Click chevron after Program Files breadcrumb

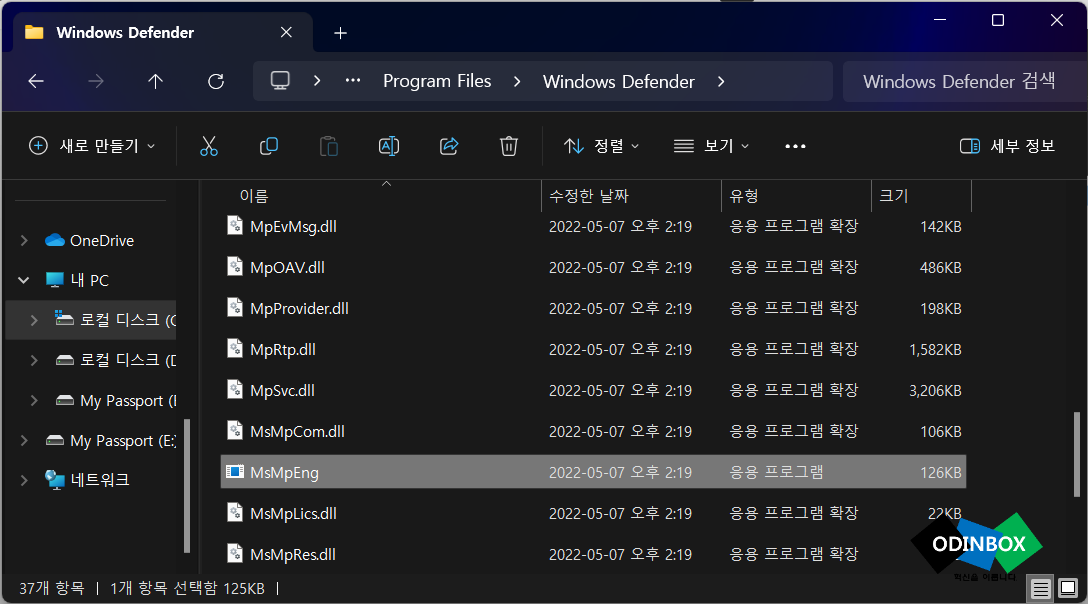517,81
